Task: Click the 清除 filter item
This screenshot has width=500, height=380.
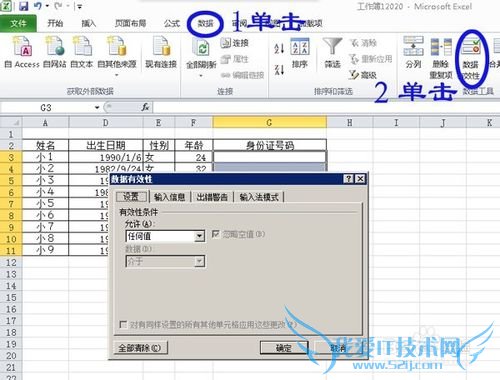Action: (x=363, y=43)
